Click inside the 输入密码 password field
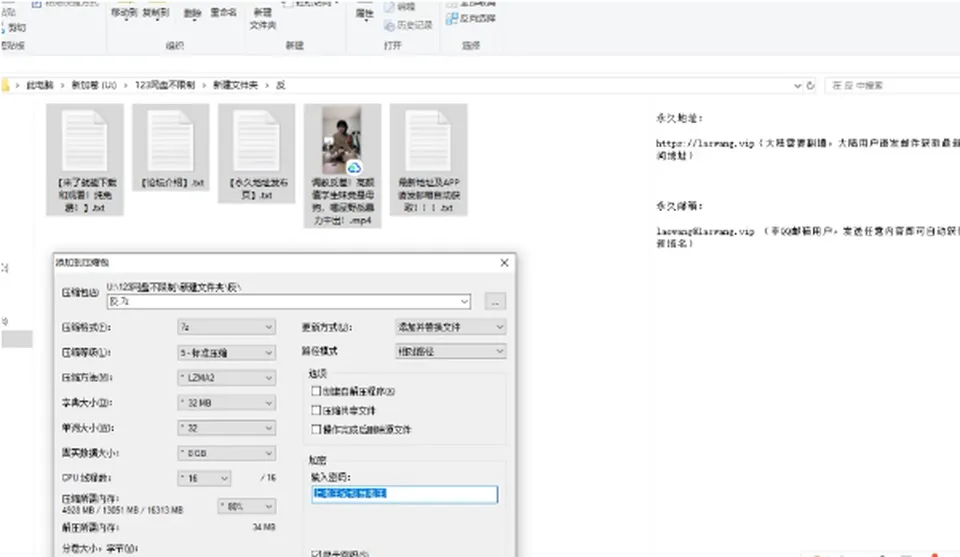Viewport: 960px width, 557px height. point(405,494)
